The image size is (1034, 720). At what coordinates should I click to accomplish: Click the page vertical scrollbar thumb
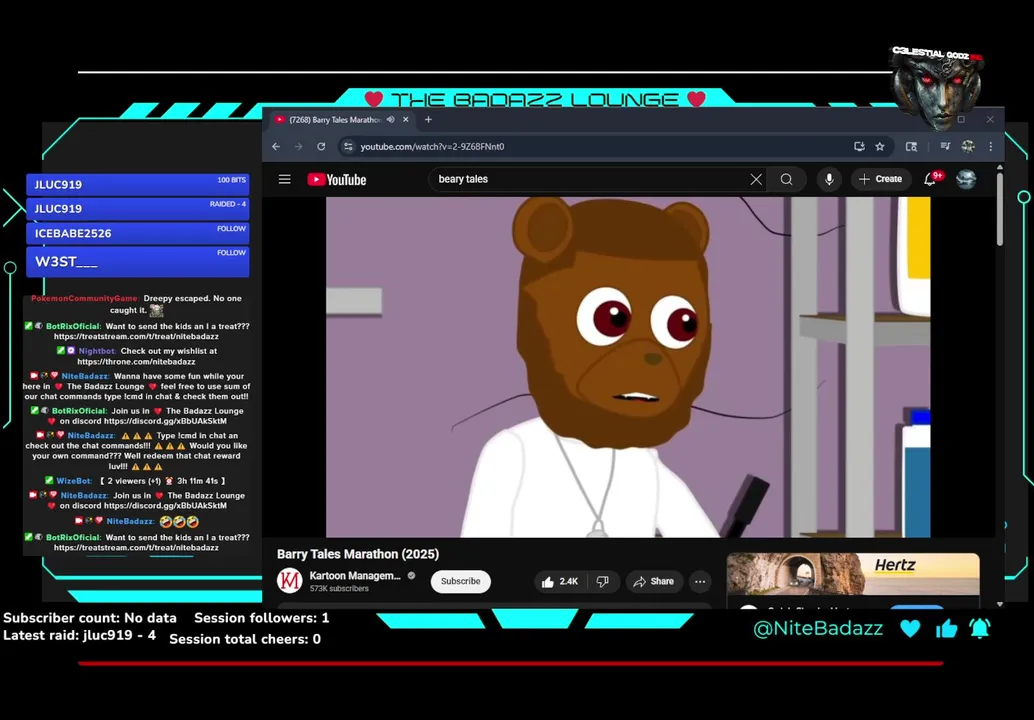[x=1000, y=209]
